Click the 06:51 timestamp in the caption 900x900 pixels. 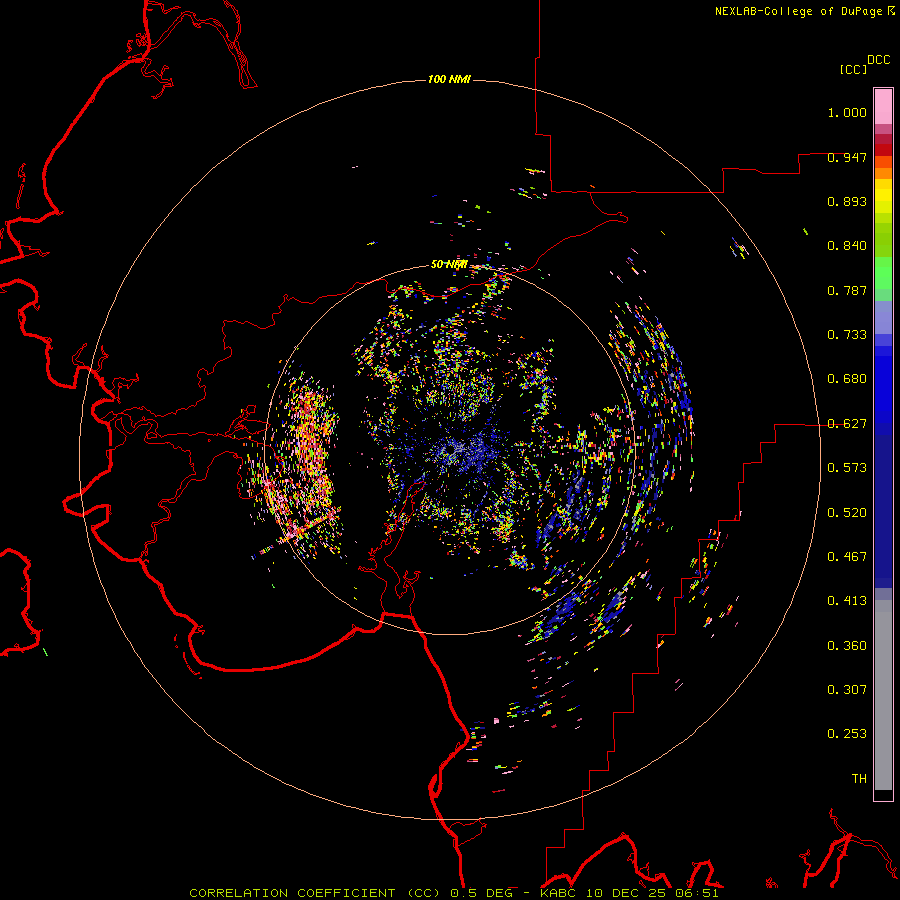pos(696,893)
